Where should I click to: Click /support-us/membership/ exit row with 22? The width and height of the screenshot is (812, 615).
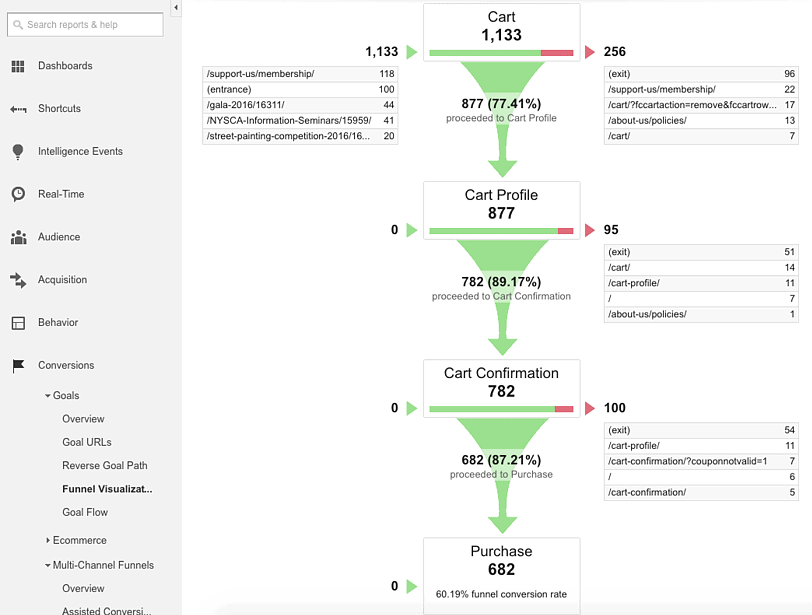pyautogui.click(x=701, y=90)
